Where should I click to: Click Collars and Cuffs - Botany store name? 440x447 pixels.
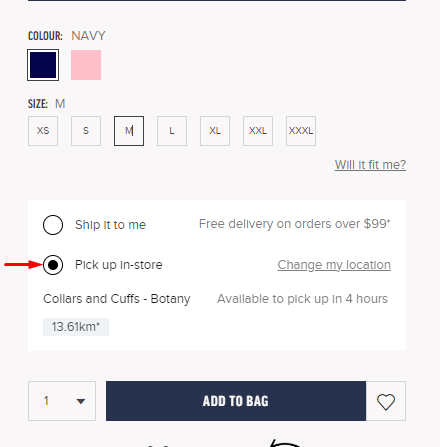pos(117,299)
